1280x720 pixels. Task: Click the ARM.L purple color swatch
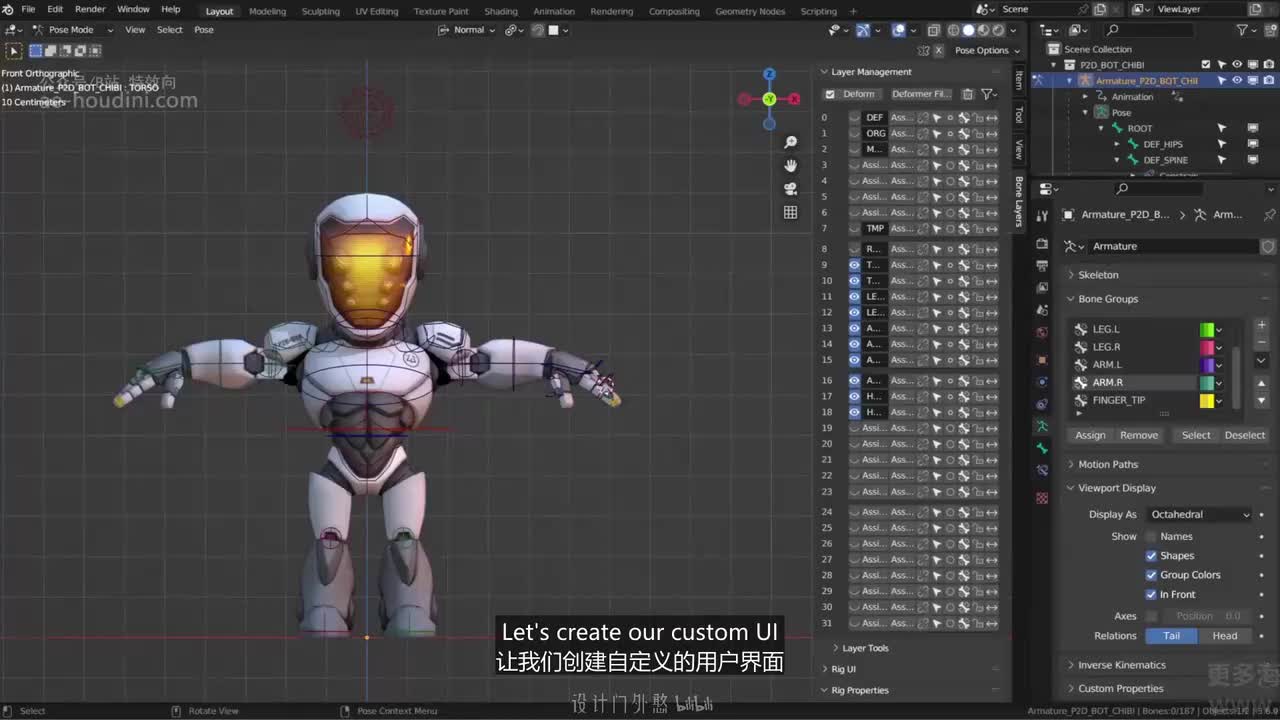pos(1207,365)
